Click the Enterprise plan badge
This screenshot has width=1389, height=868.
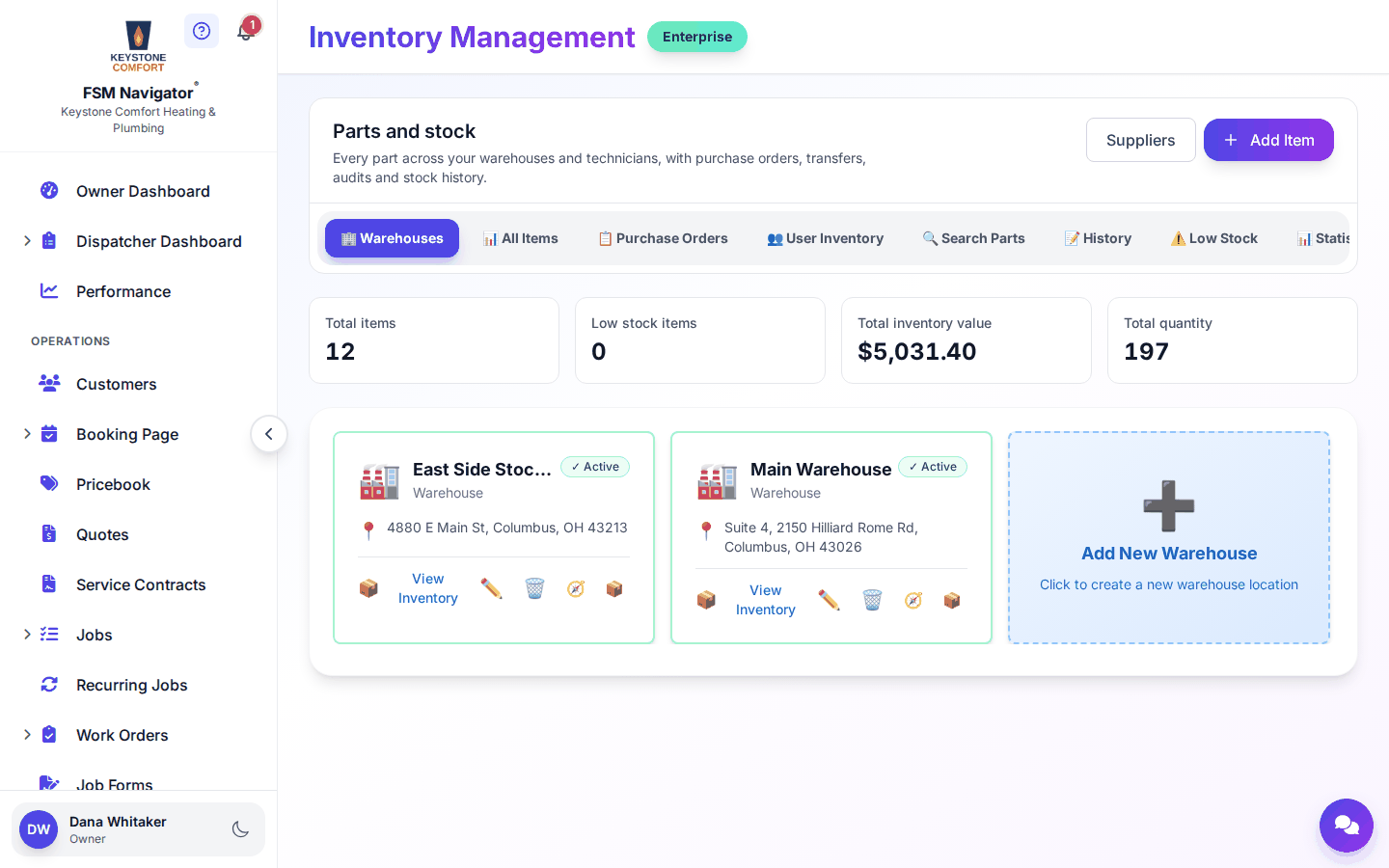(x=697, y=37)
